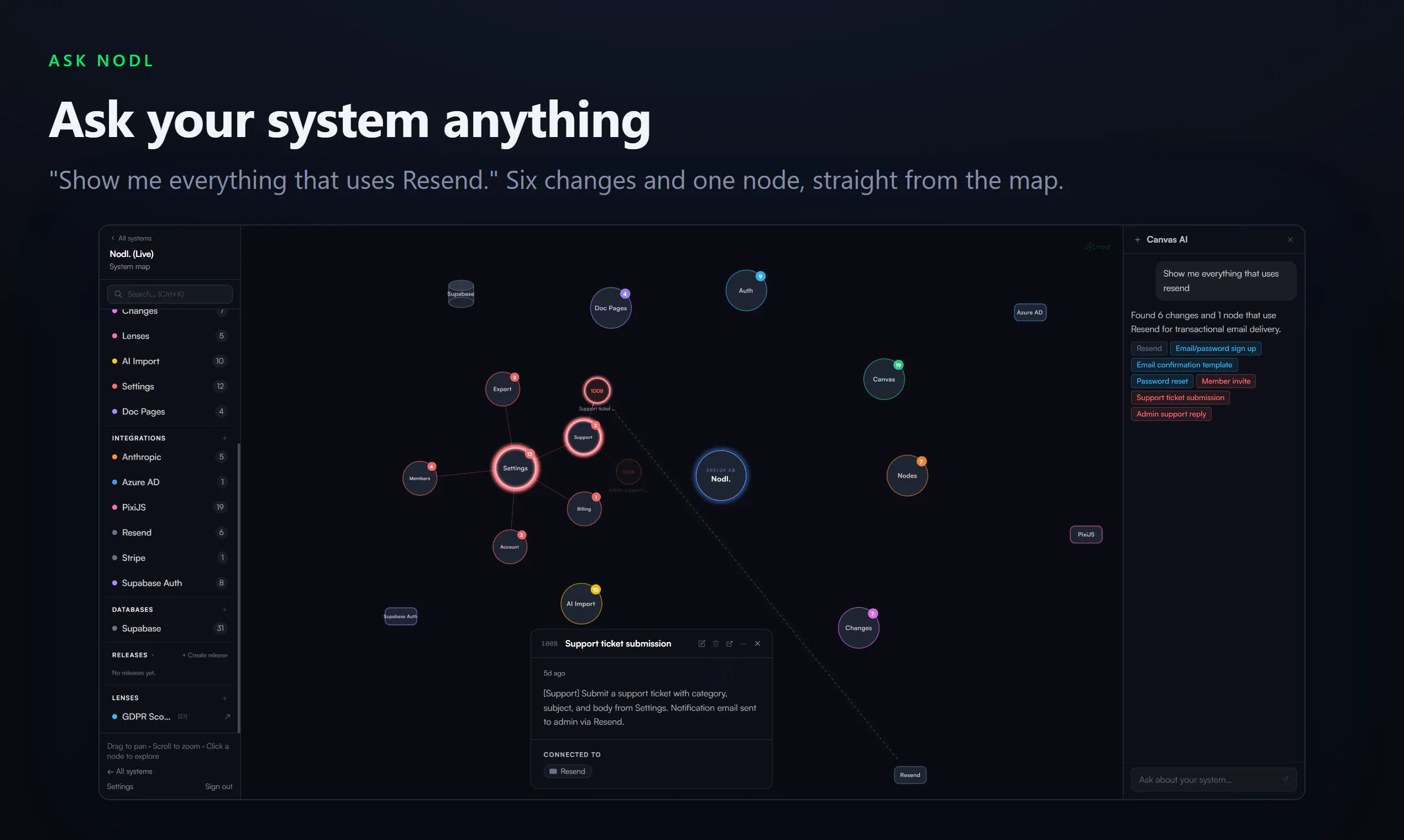Click the PixiJS integration box on map
The image size is (1404, 840).
(x=1086, y=534)
